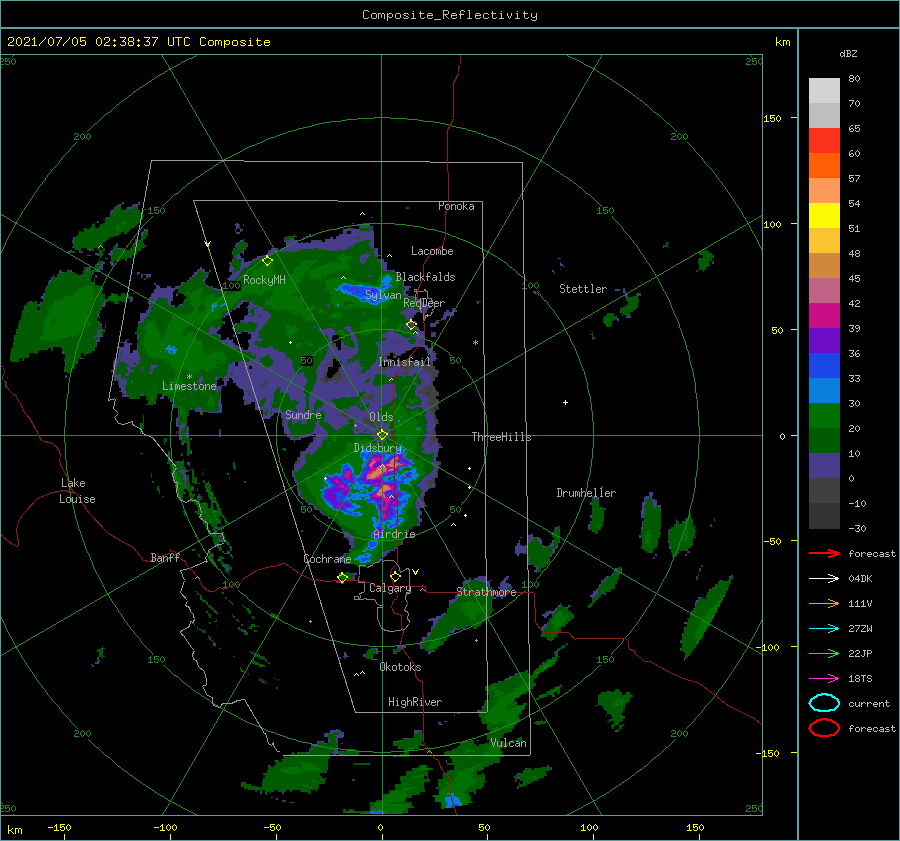Viewport: 900px width, 841px height.
Task: Click the Lacombe label
Action: click(432, 251)
